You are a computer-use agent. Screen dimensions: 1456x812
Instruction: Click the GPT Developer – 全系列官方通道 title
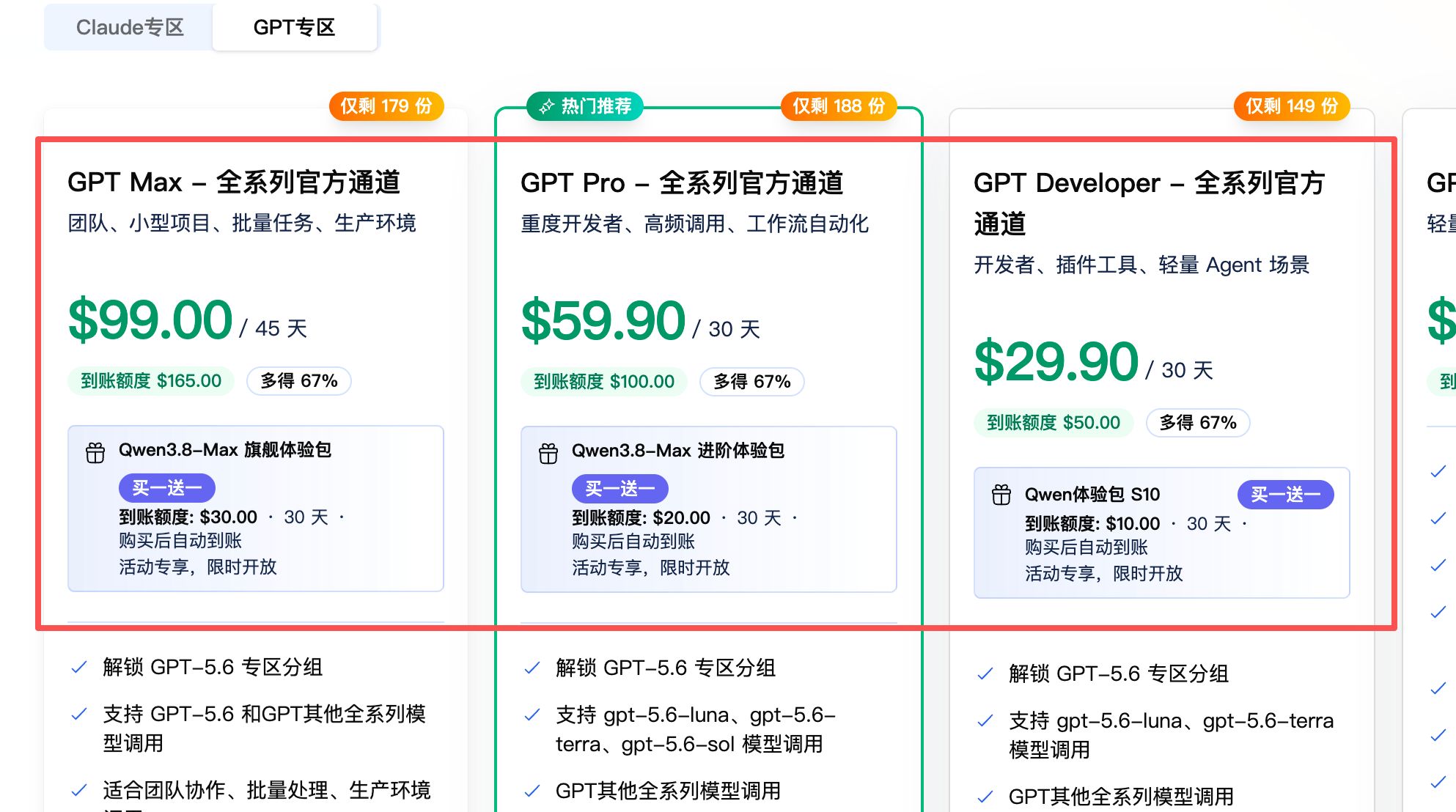point(1149,203)
